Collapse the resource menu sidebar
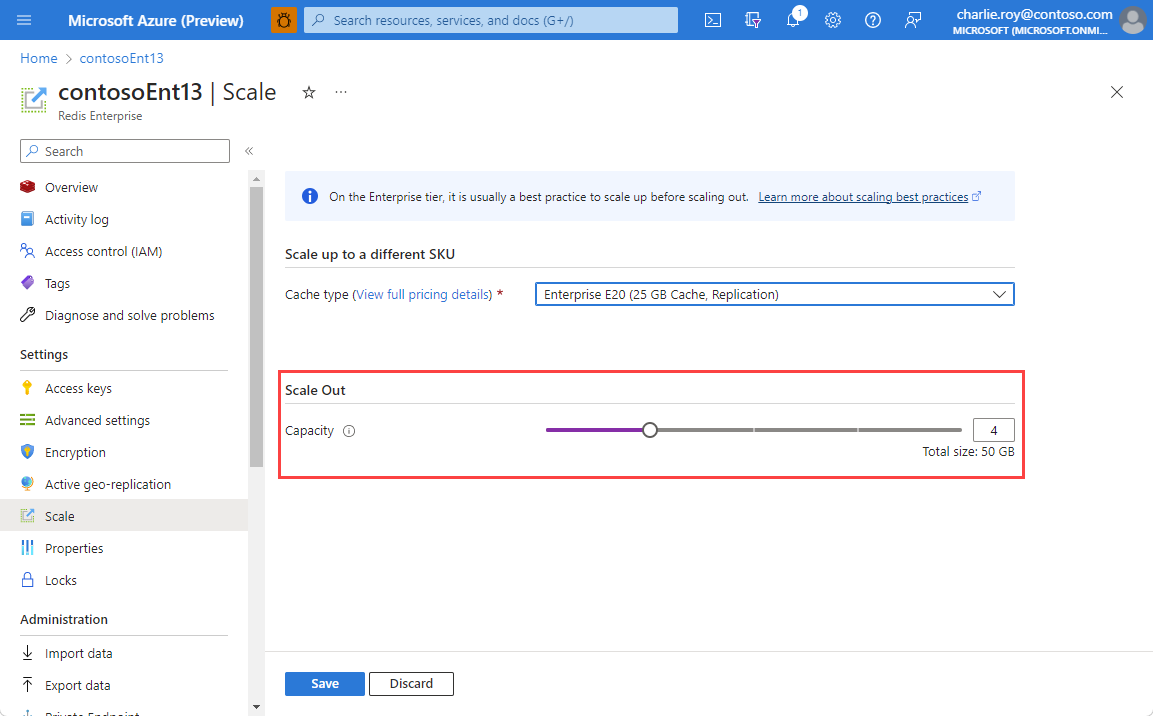Screen dimensions: 1153x716 pos(248,151)
